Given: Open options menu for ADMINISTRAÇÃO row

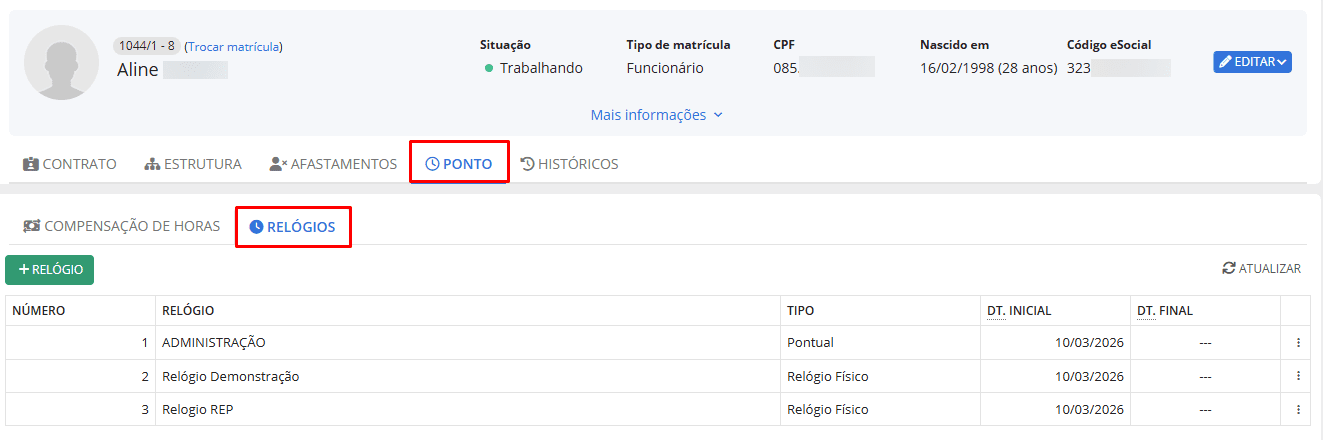Looking at the screenshot, I should pos(1298,343).
